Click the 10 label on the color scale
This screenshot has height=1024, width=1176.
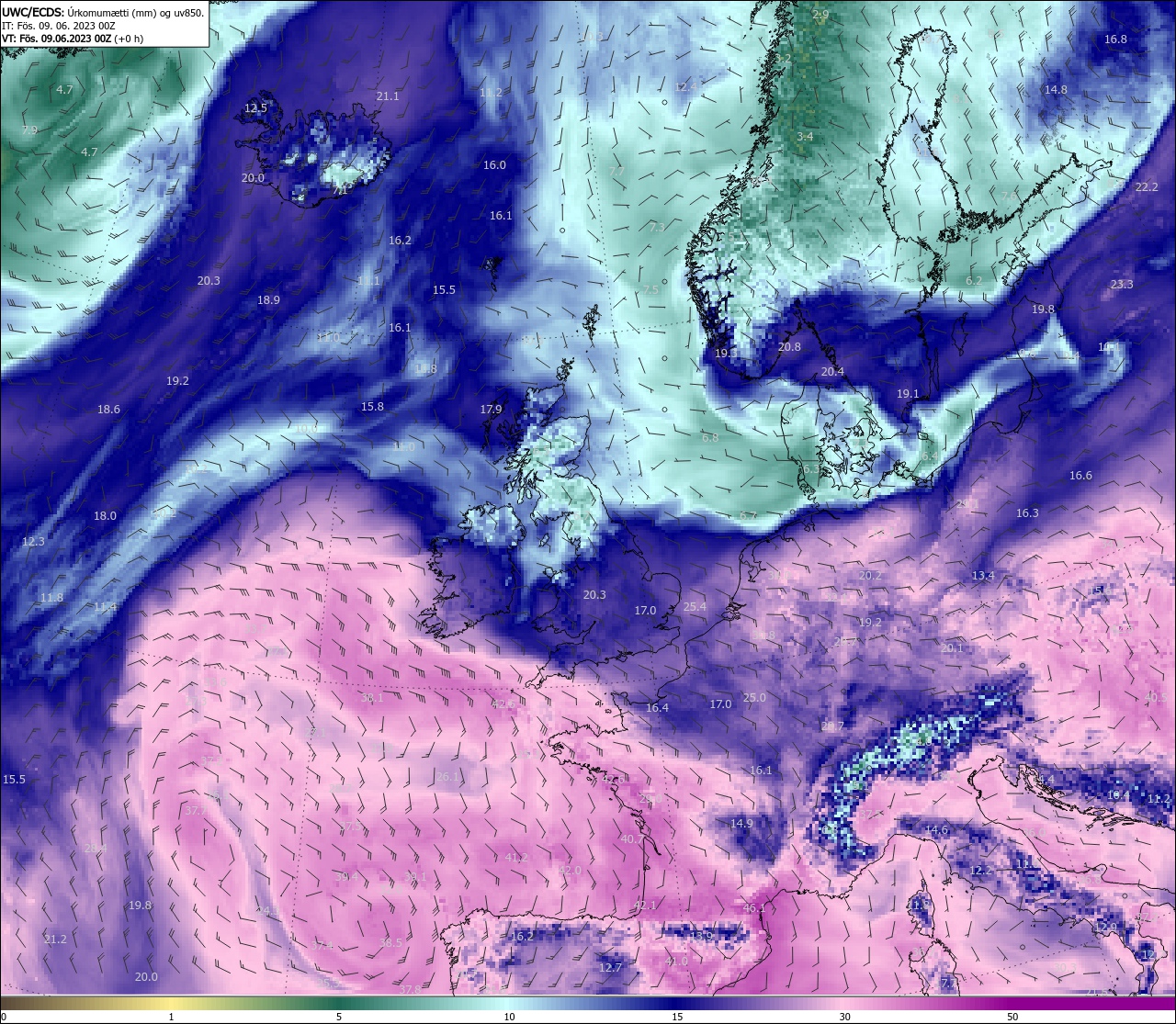(x=509, y=1017)
